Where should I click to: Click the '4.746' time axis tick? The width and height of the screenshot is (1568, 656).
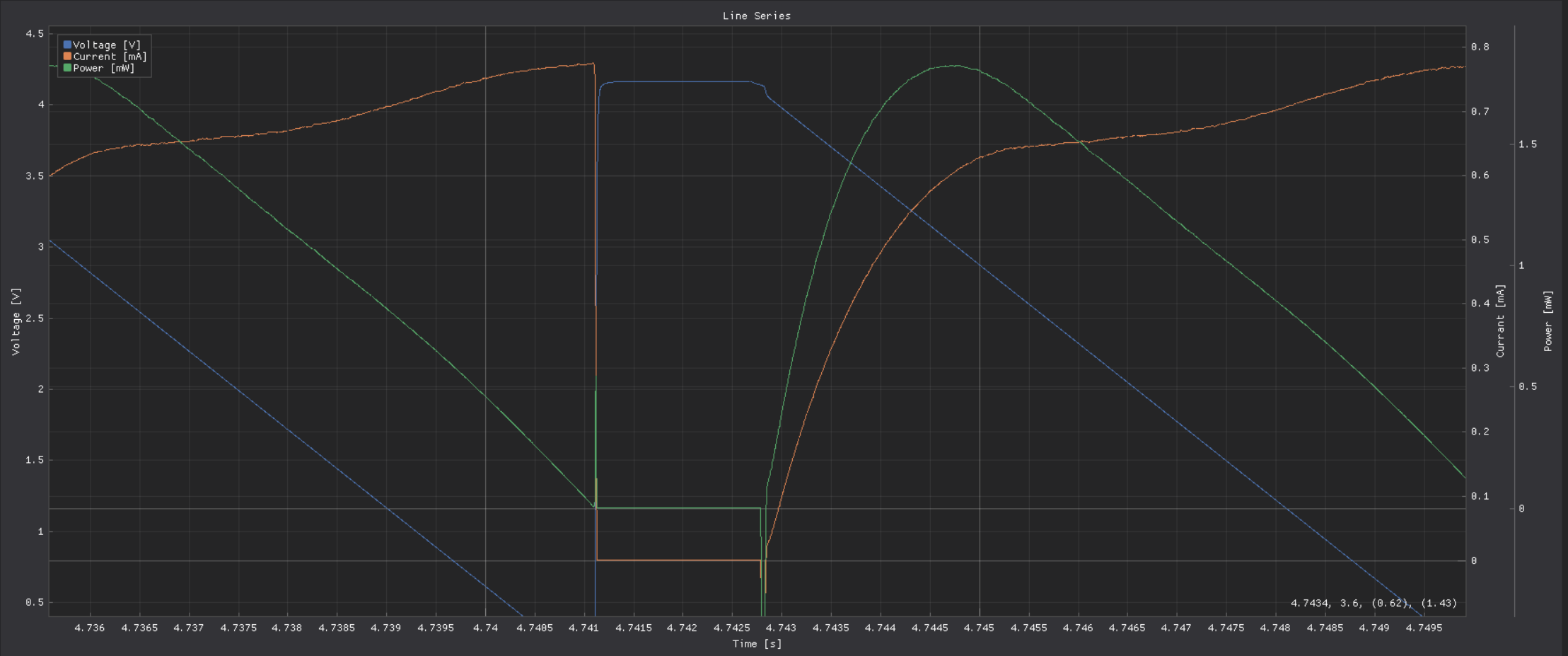coord(1078,628)
